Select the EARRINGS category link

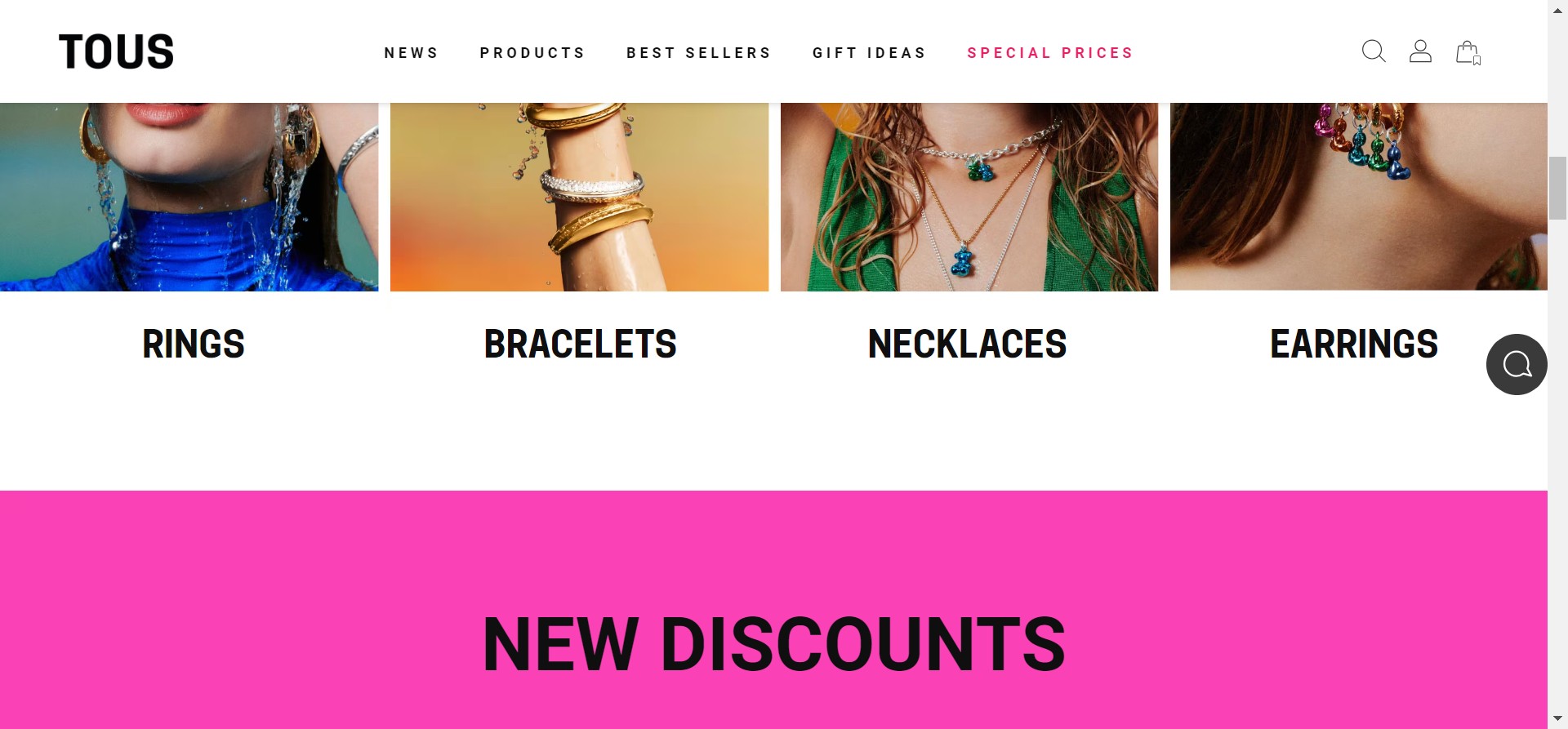coord(1354,344)
